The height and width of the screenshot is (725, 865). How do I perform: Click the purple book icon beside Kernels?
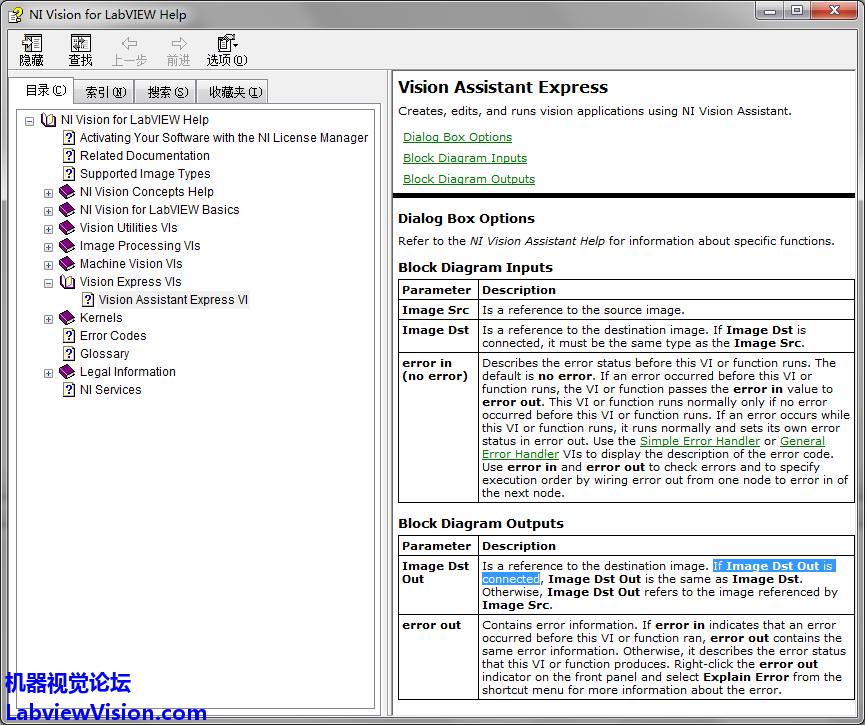pyautogui.click(x=68, y=318)
